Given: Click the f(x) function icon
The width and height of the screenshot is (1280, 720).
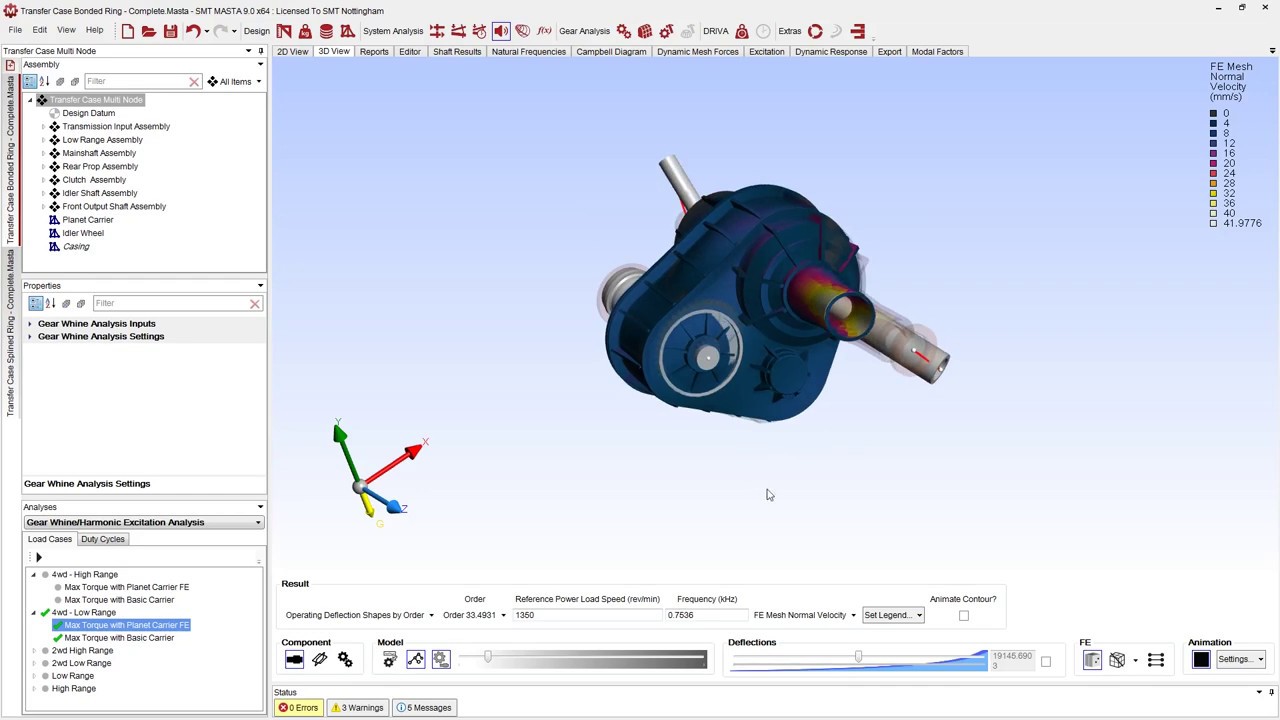Looking at the screenshot, I should [544, 31].
